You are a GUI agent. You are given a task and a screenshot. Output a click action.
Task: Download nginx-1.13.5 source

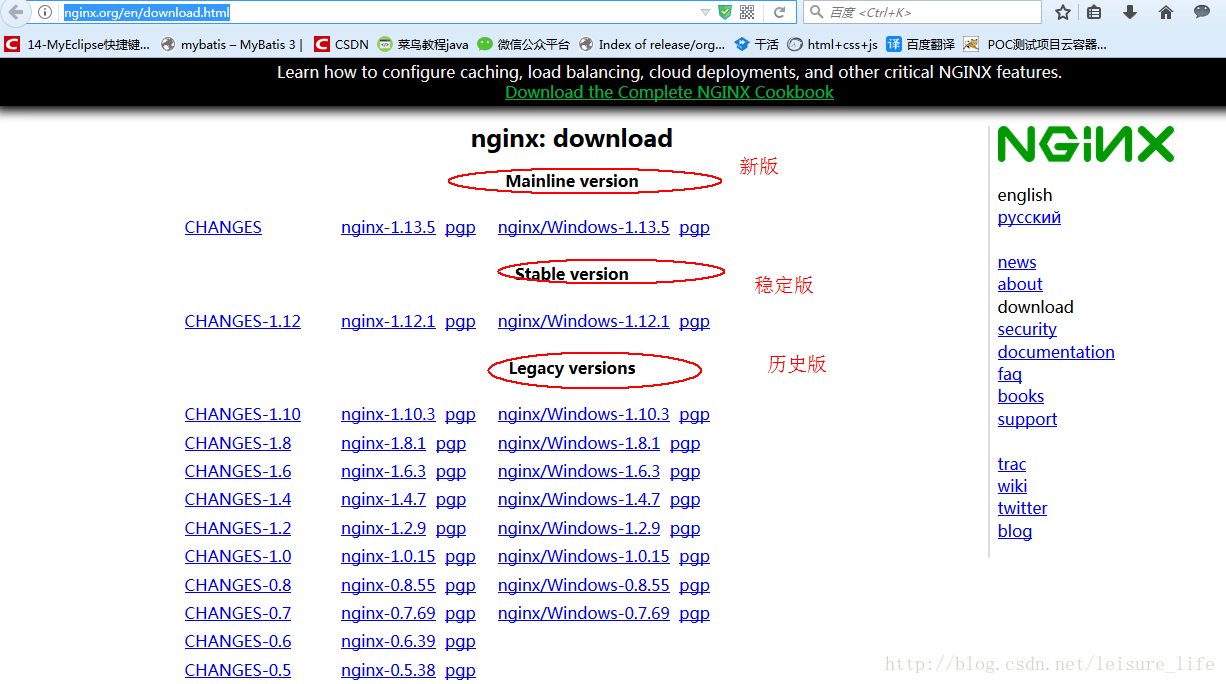coord(388,227)
